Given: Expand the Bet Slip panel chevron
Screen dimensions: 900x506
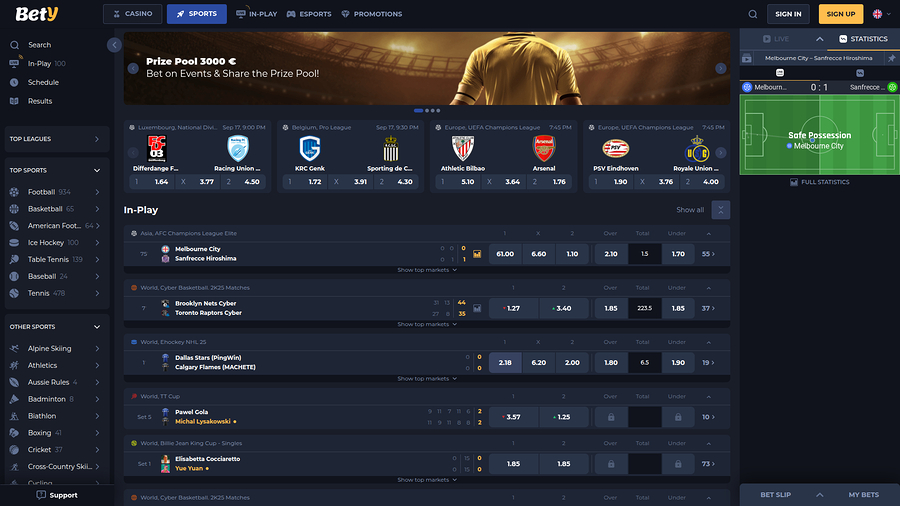Looking at the screenshot, I should [820, 495].
